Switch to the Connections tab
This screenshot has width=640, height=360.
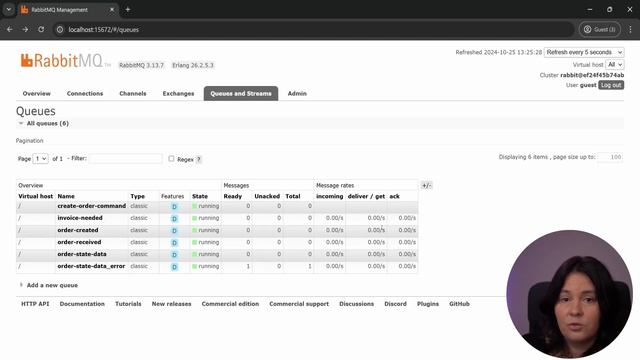coord(85,93)
